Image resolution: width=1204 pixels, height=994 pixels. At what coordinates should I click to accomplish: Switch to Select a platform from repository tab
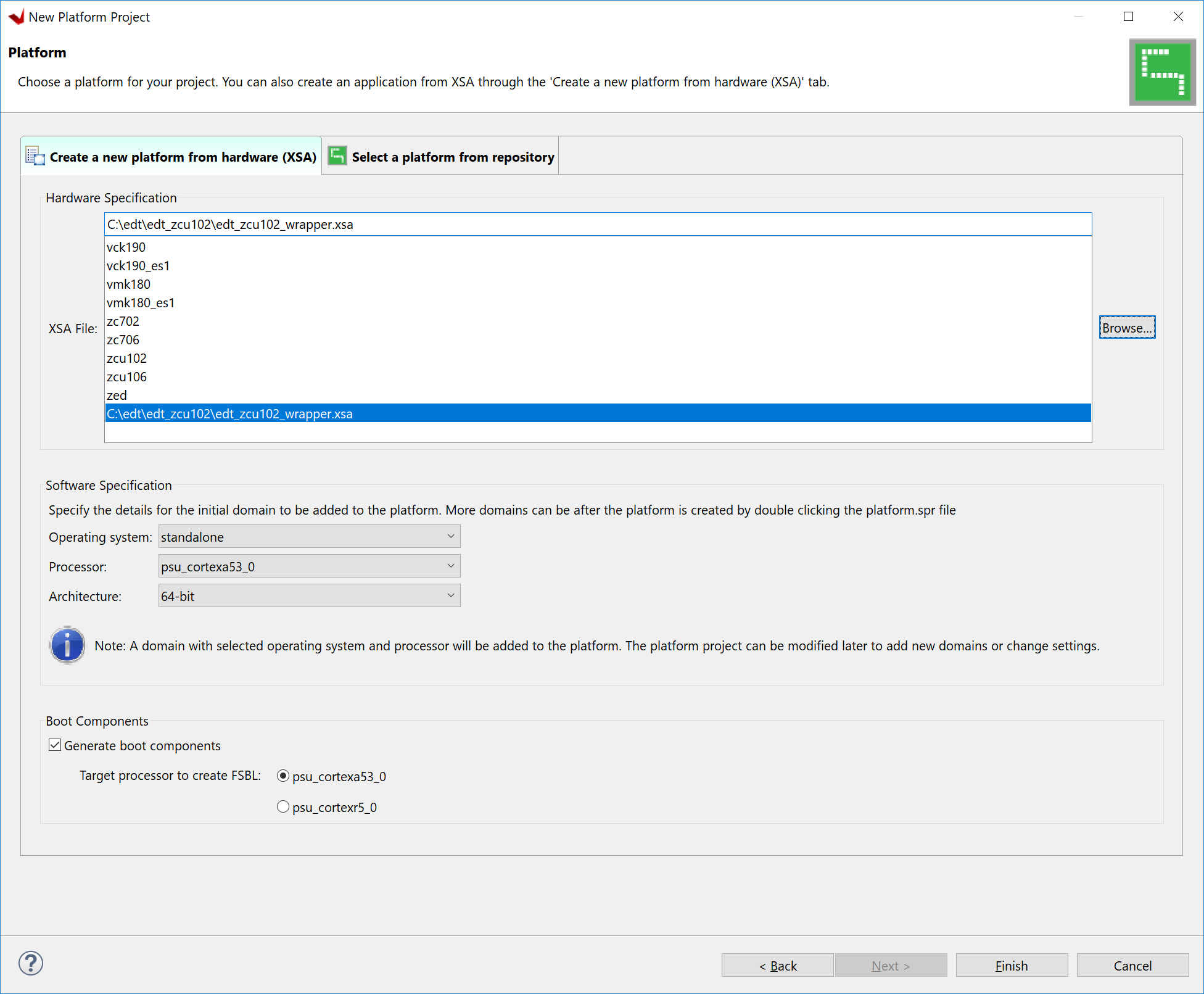(x=440, y=156)
